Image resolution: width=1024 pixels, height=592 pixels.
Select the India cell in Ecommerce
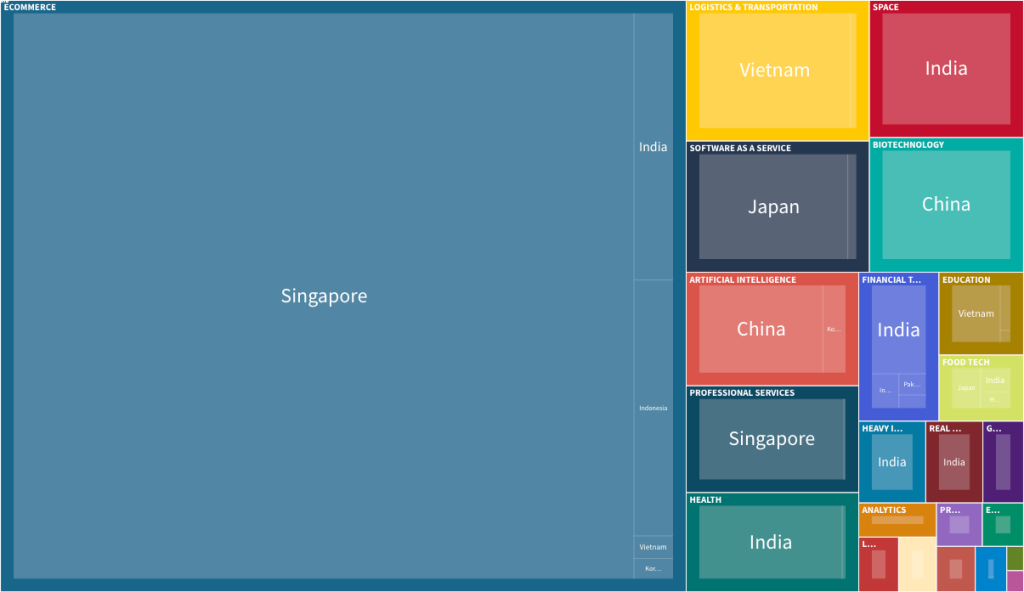(653, 147)
